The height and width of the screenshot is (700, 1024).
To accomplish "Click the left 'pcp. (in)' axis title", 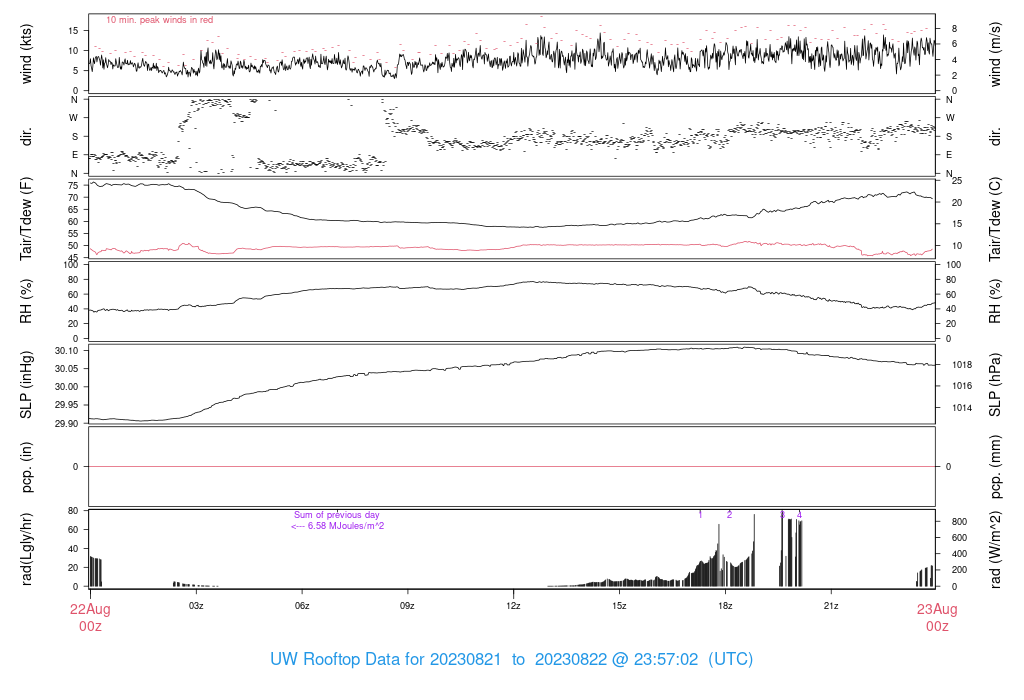I will coord(26,467).
